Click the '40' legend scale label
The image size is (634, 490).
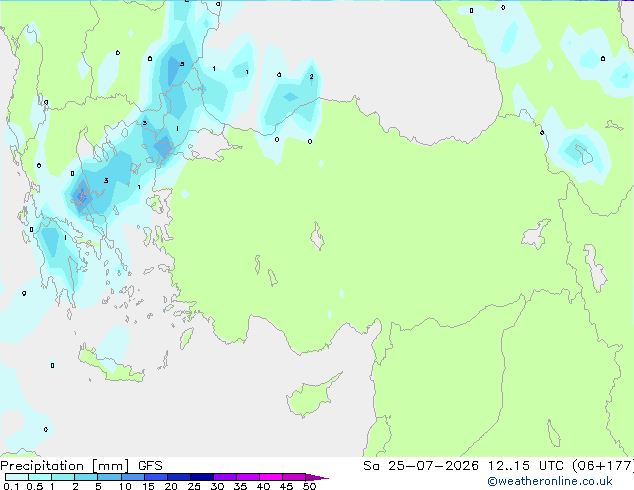(263, 486)
